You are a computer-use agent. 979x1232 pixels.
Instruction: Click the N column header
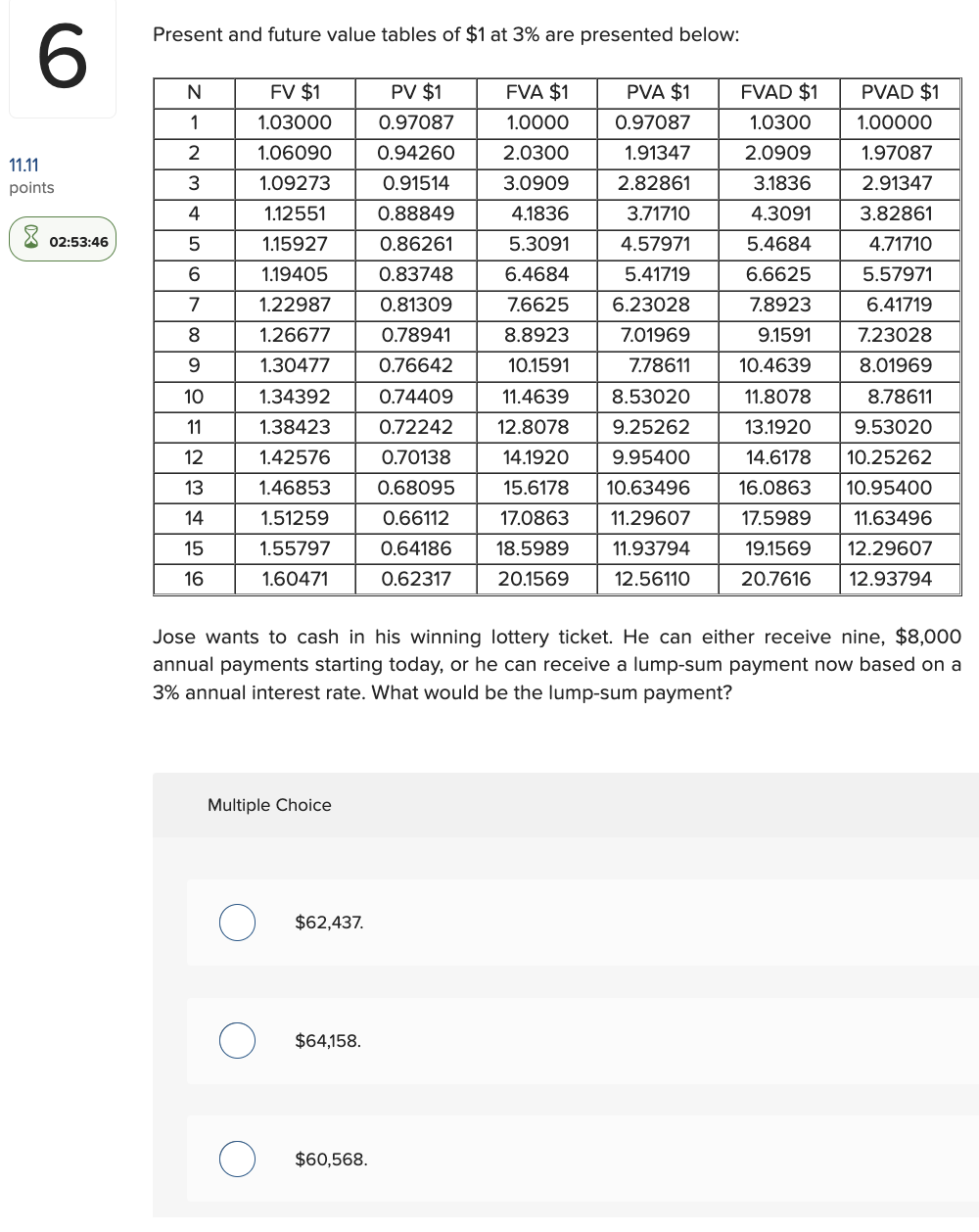193,92
